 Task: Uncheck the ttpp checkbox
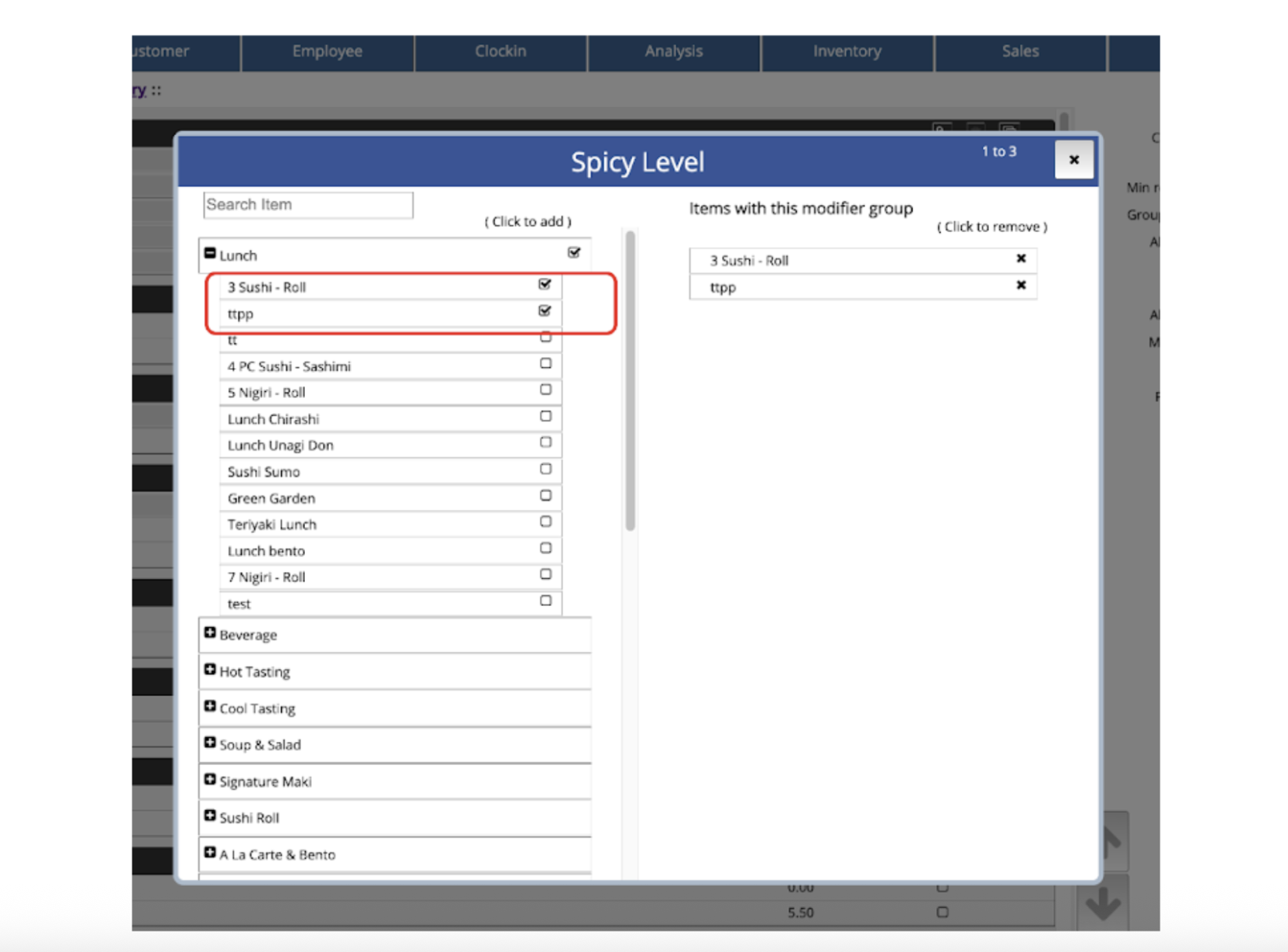pyautogui.click(x=545, y=310)
